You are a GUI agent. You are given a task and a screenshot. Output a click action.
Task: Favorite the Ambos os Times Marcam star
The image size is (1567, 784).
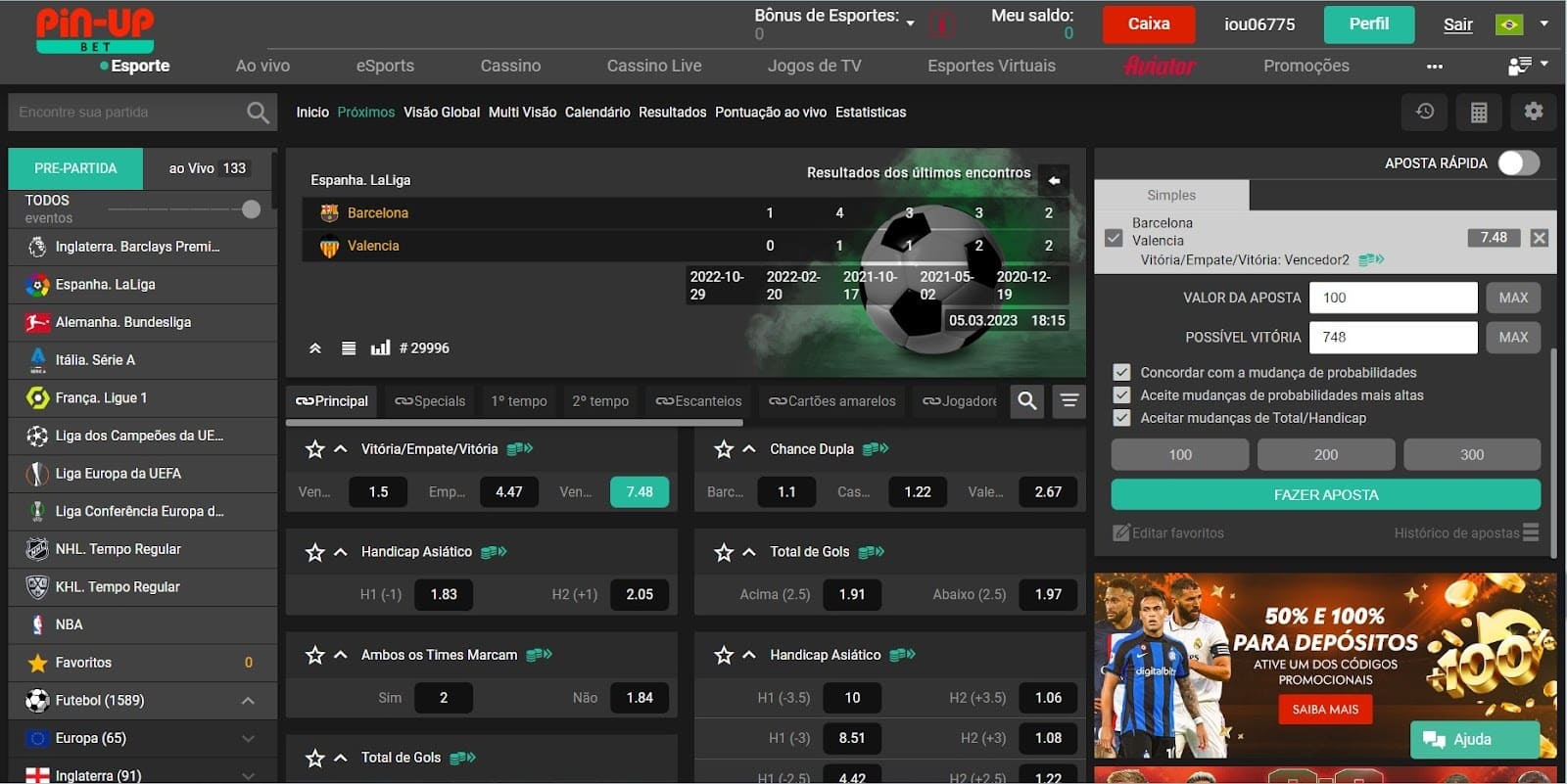pyautogui.click(x=314, y=655)
